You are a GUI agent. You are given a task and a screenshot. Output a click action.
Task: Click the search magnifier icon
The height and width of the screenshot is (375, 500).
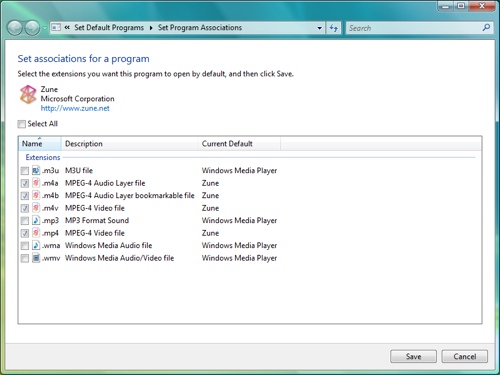click(486, 28)
